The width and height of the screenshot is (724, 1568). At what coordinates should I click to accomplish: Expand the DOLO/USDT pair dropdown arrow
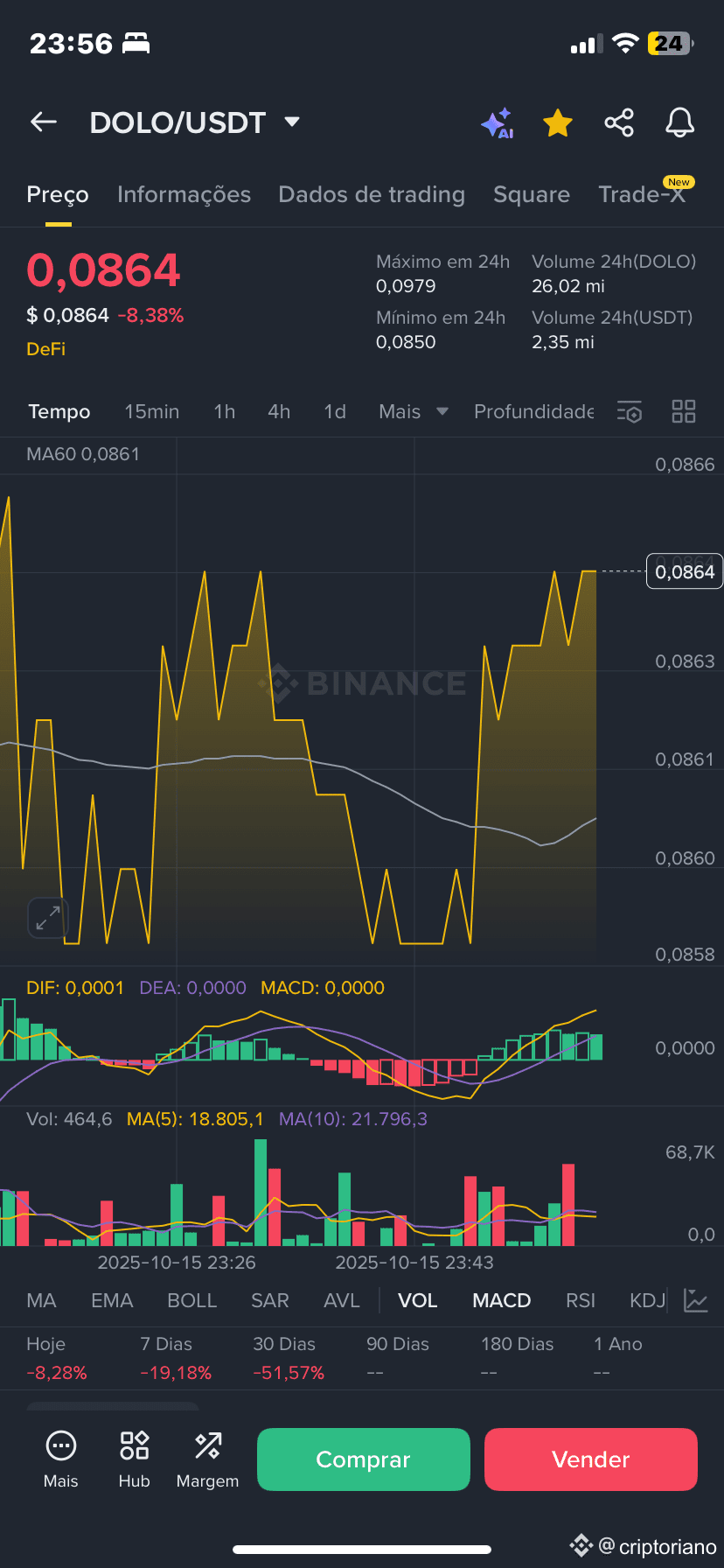coord(292,122)
